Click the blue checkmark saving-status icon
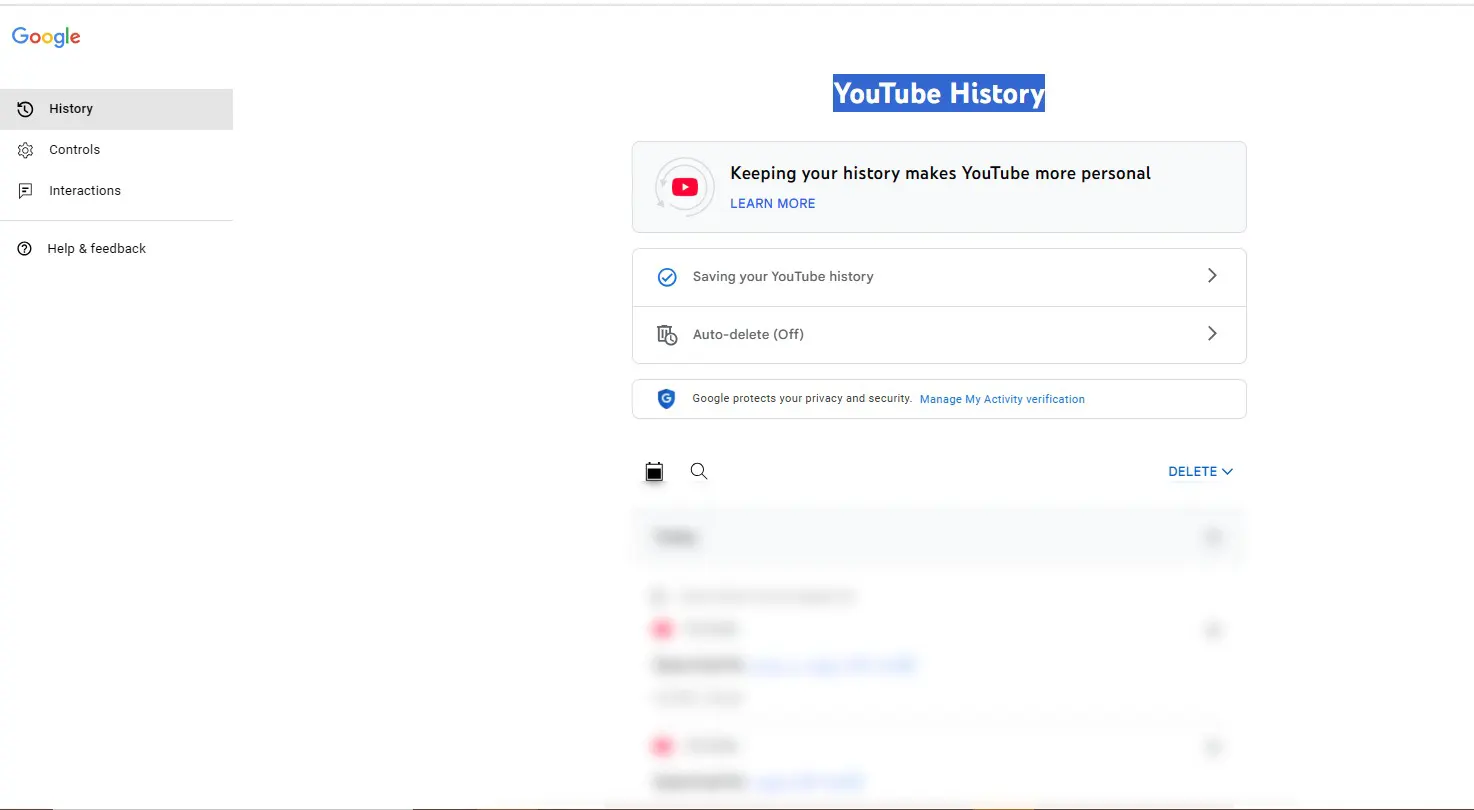This screenshot has height=810, width=1474. point(667,277)
